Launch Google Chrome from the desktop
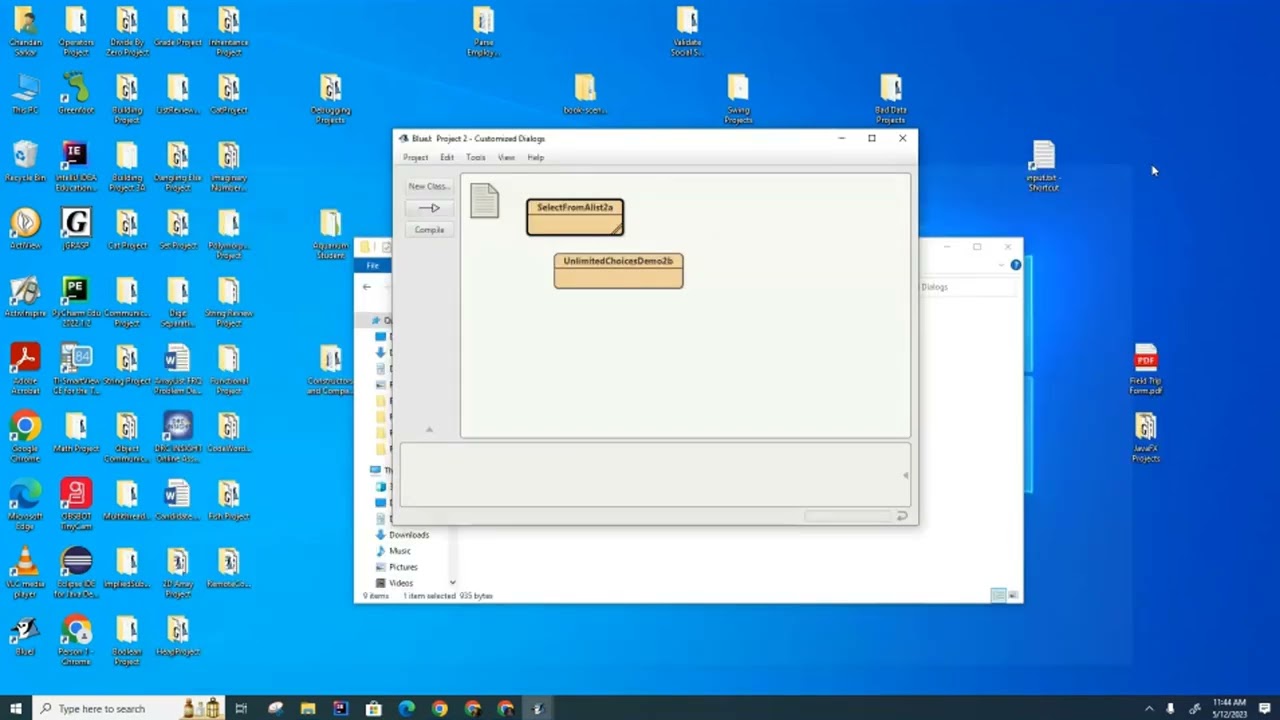1280x720 pixels. click(x=25, y=436)
